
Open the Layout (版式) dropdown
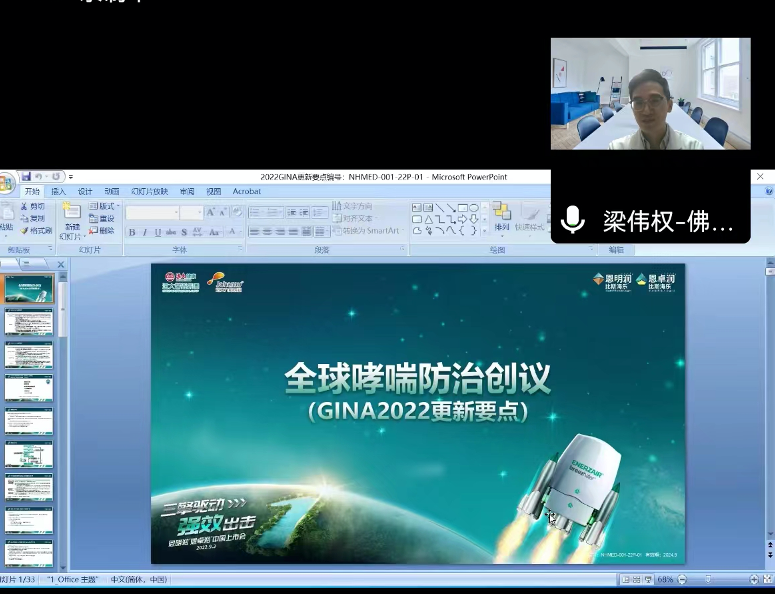[103, 206]
